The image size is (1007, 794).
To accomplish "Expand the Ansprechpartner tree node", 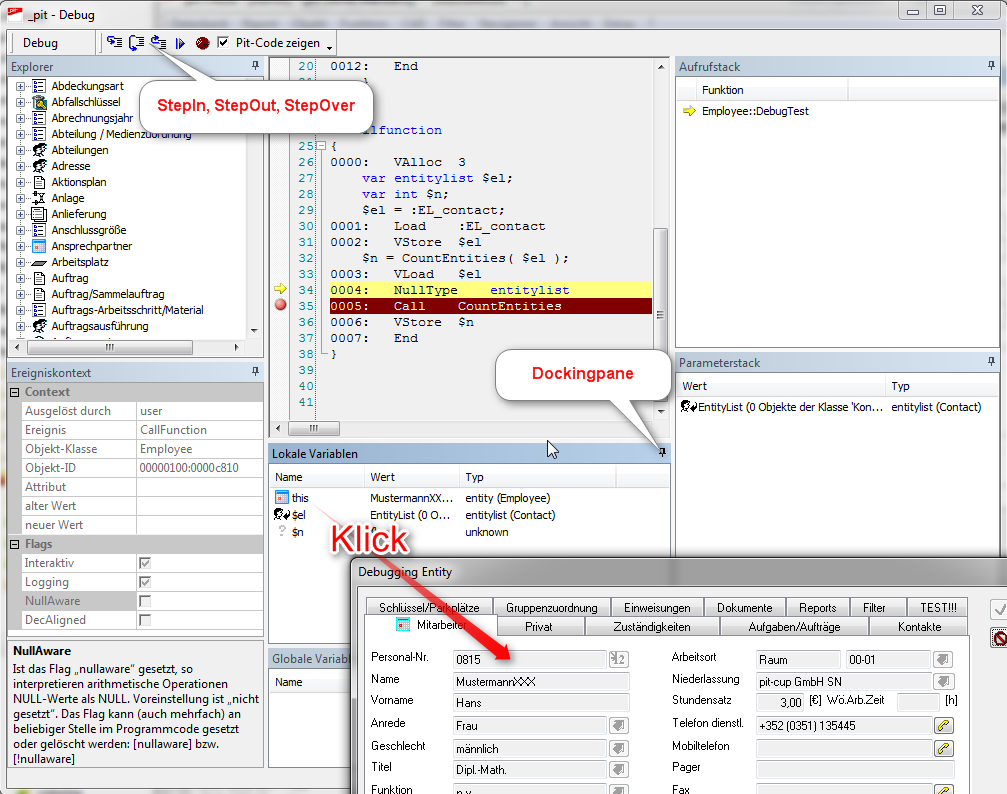I will (x=21, y=246).
